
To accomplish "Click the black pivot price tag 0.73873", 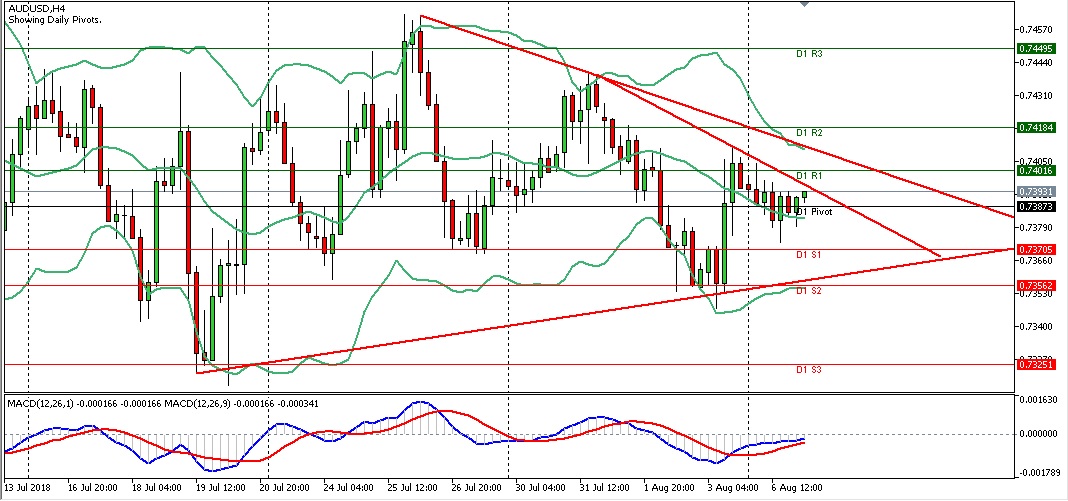I will (x=1036, y=206).
